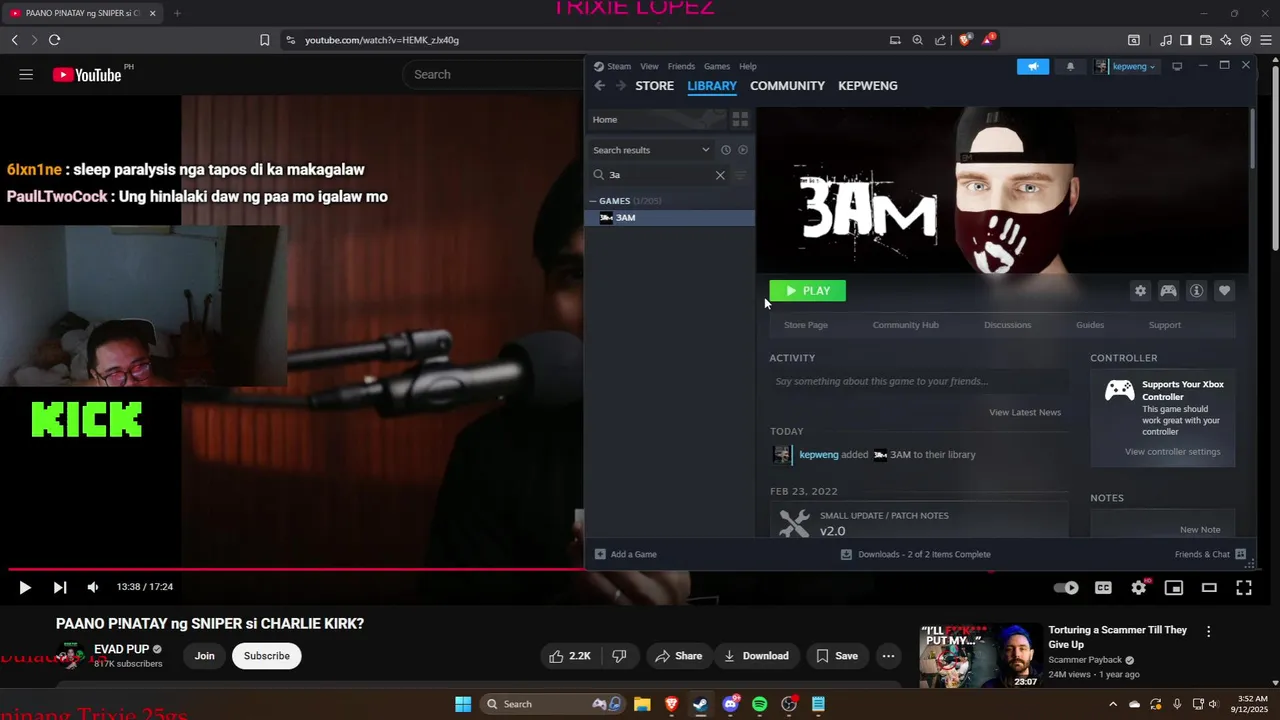Sort library by recent activity clock icon
This screenshot has width=1280, height=720.
click(726, 150)
